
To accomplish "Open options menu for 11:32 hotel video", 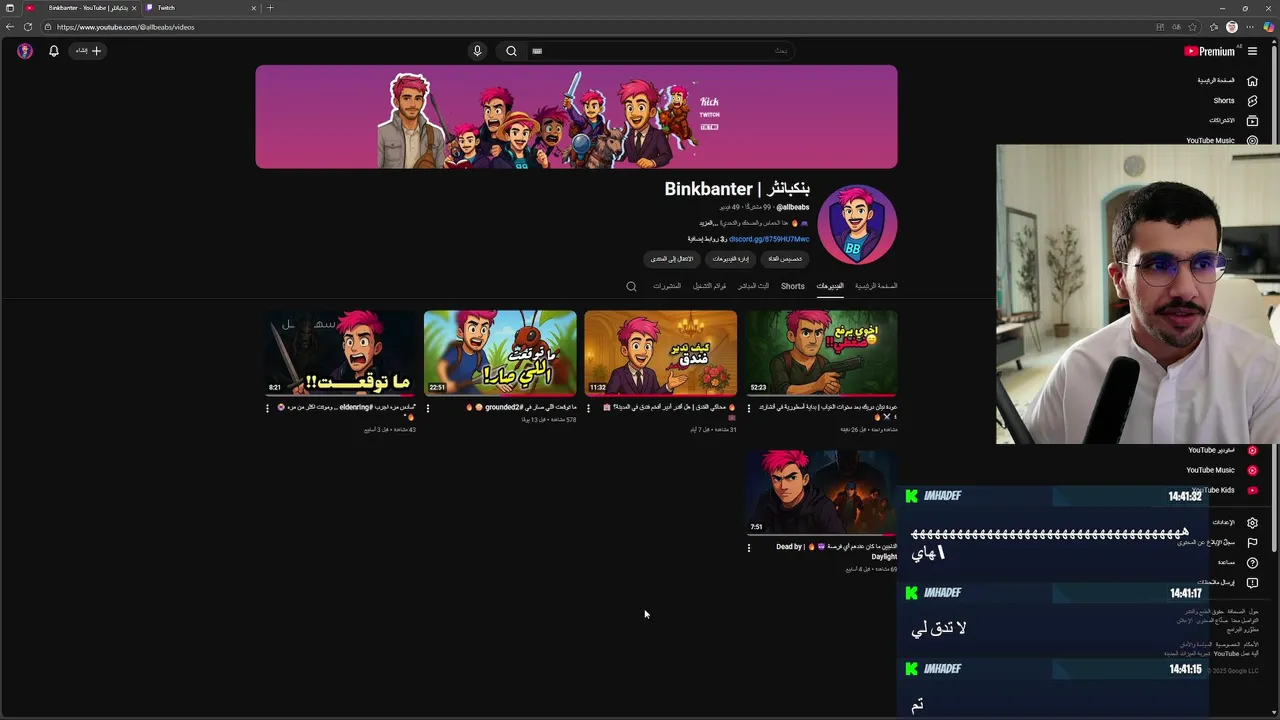I will pos(588,408).
